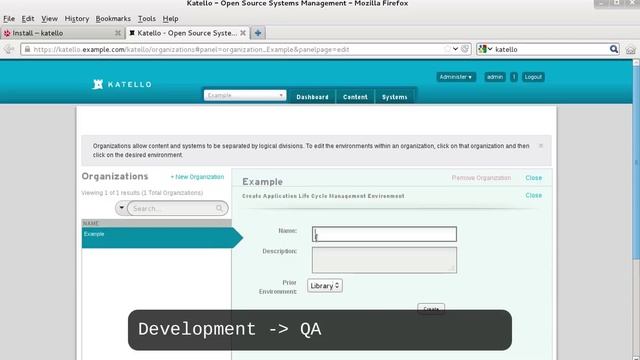
Task: Click the Katello logo
Action: [x=122, y=84]
